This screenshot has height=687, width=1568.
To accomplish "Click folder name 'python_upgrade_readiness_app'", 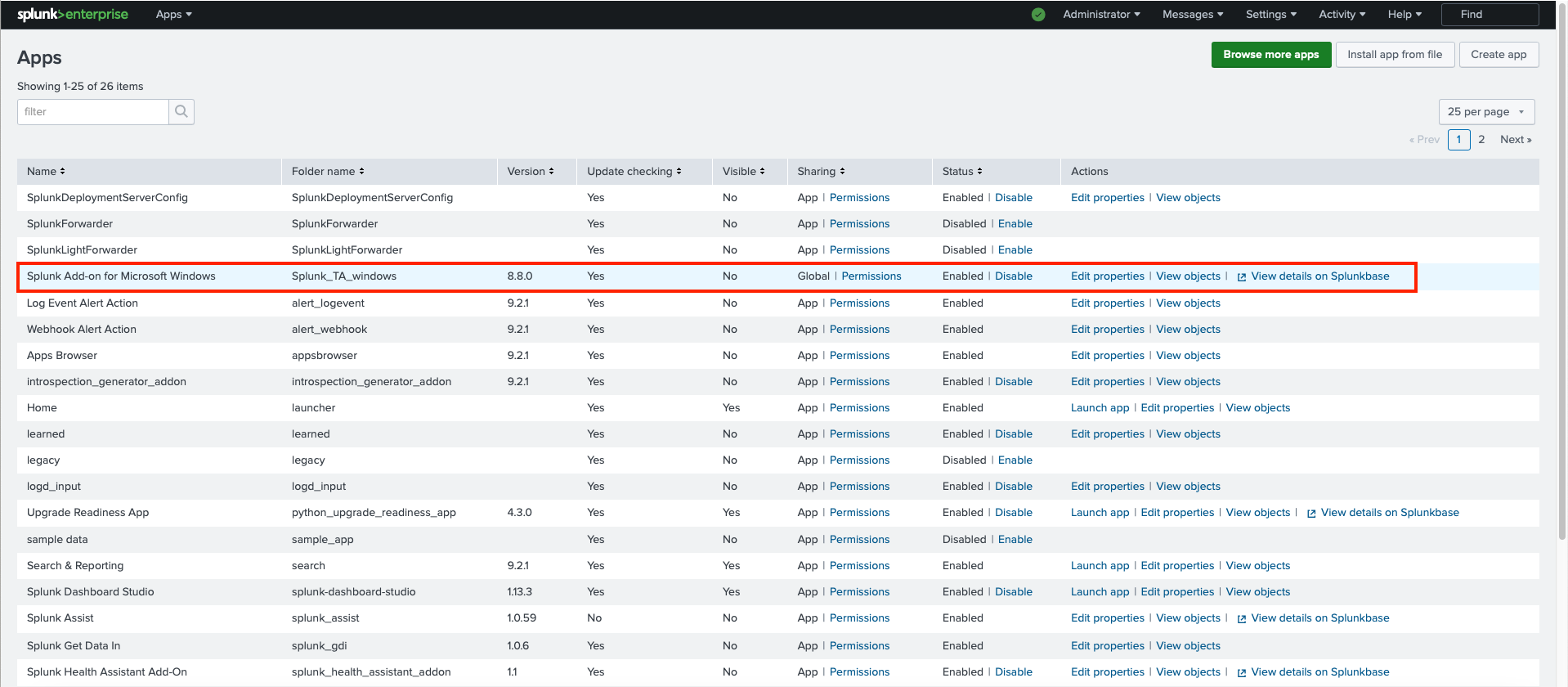I will [374, 512].
